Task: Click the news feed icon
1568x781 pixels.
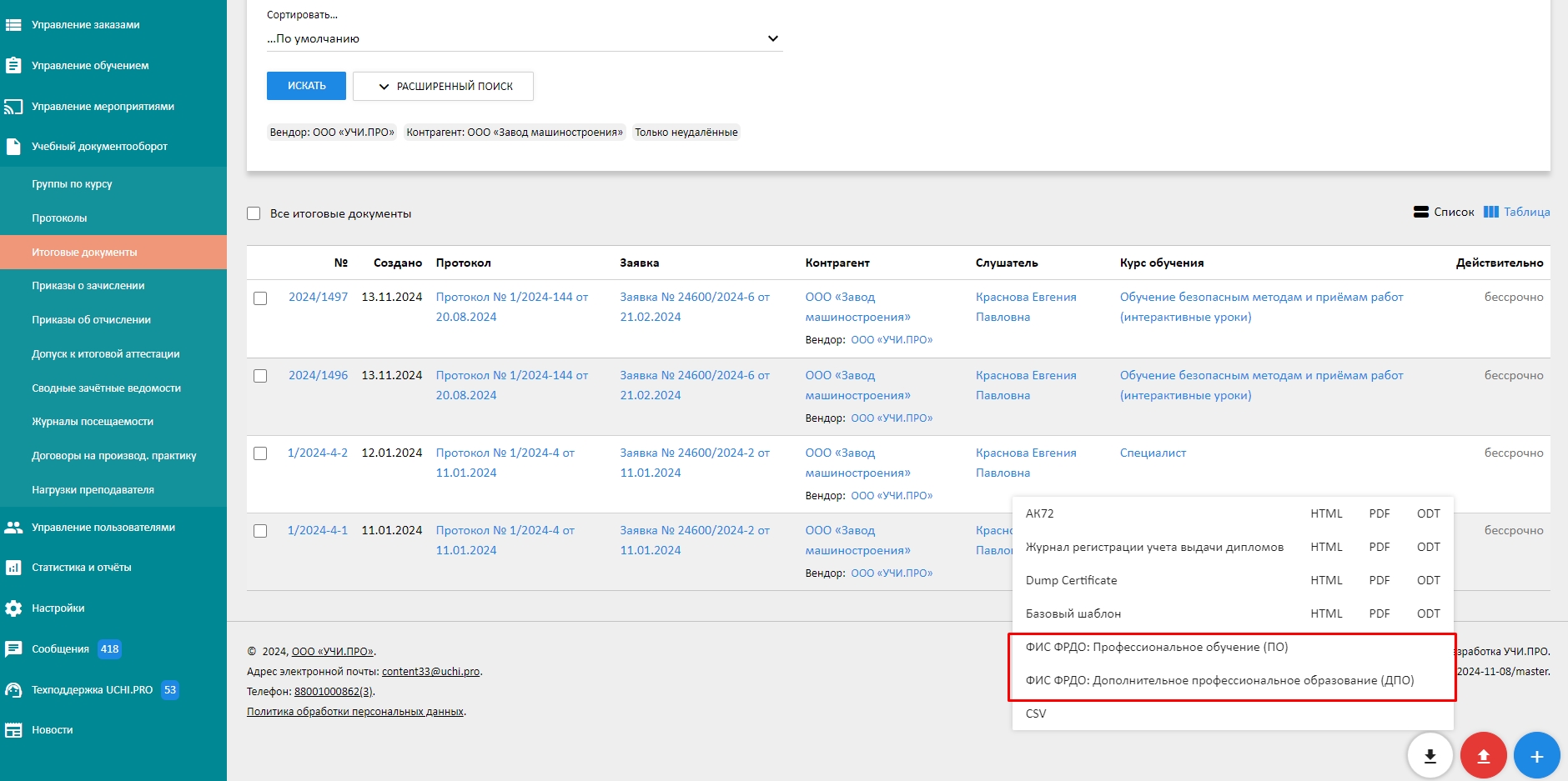Action: [13, 730]
